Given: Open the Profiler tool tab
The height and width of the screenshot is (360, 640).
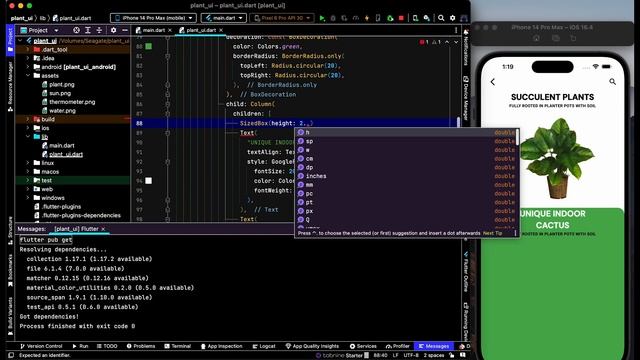Looking at the screenshot, I should tap(398, 346).
